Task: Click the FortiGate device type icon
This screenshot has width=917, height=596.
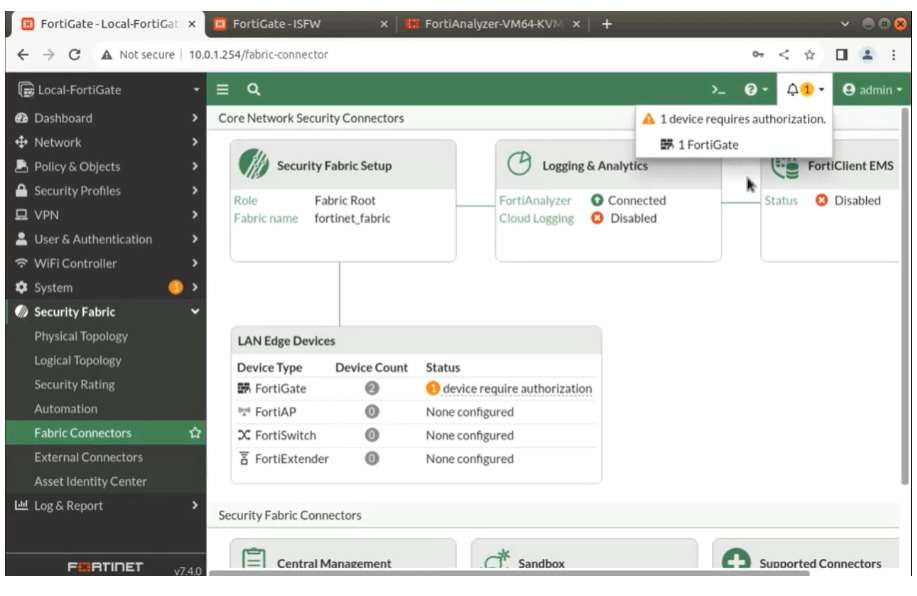Action: tap(244, 388)
